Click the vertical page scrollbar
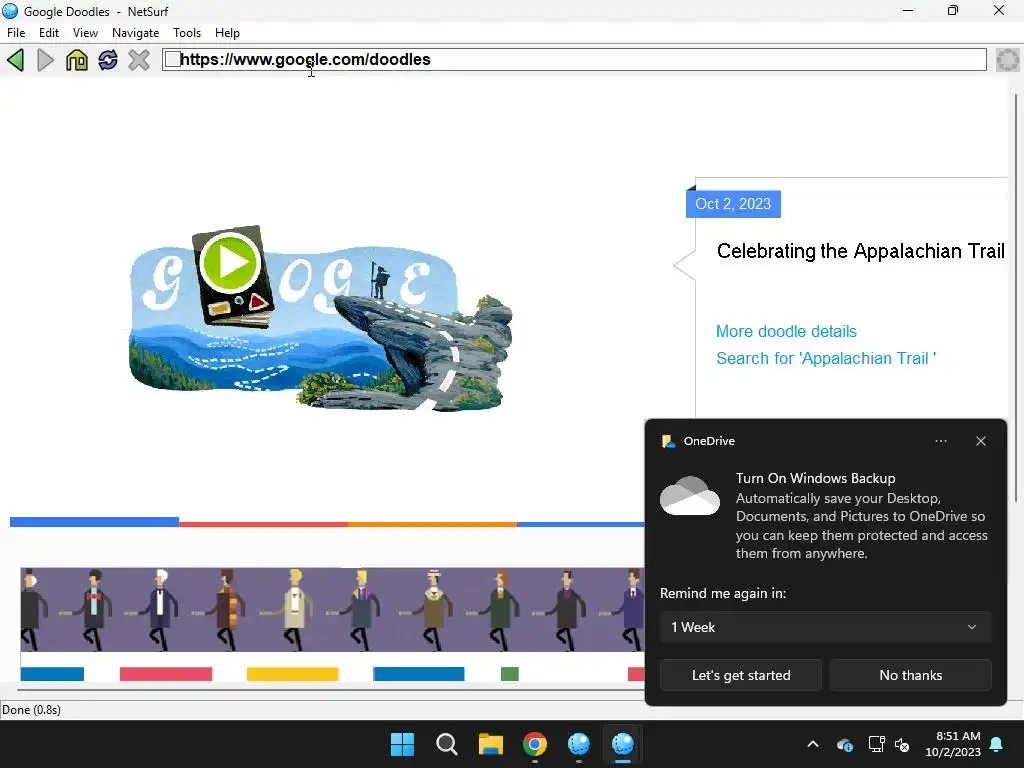The height and width of the screenshot is (768, 1024). pos(1016,297)
